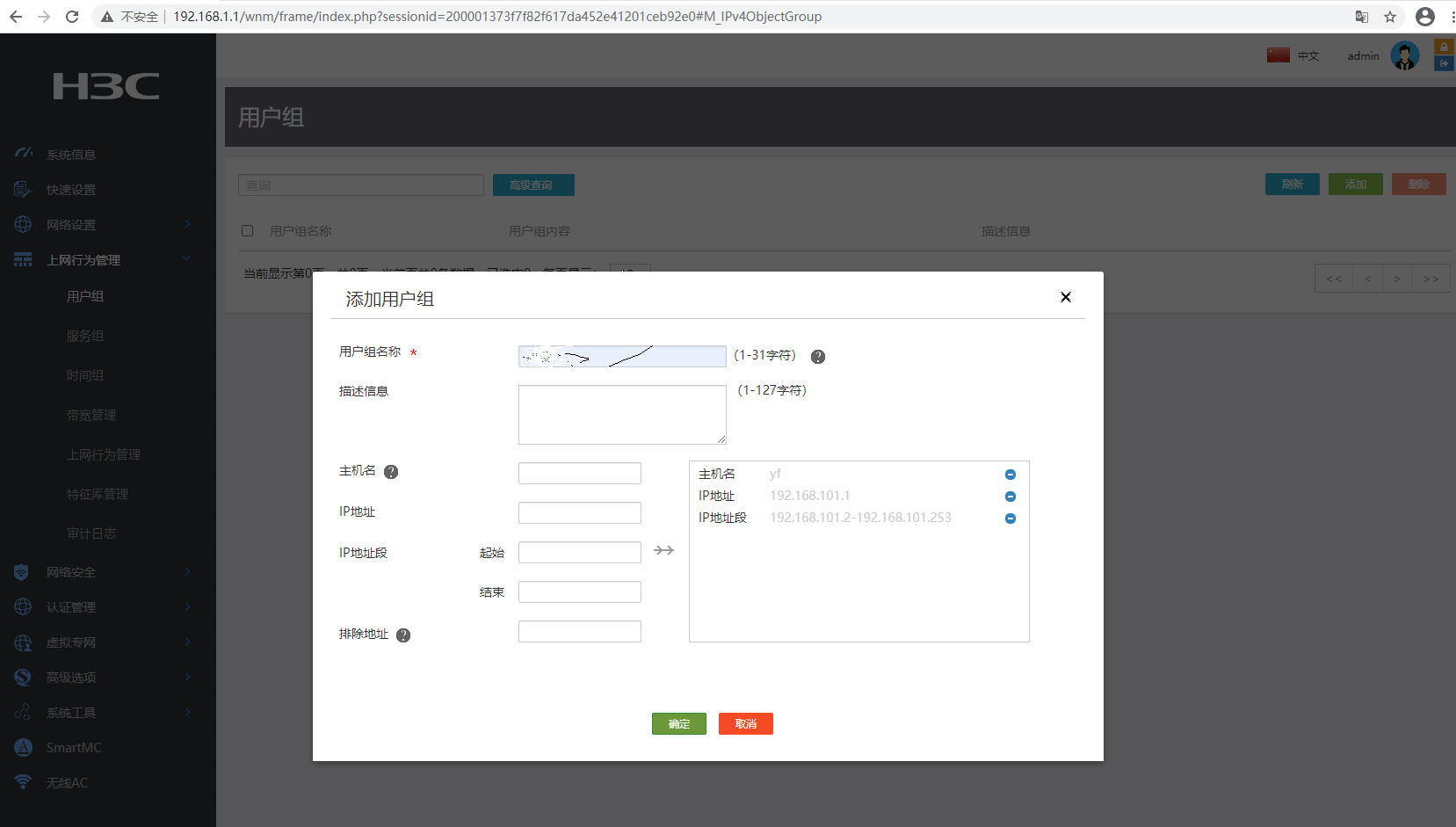Click the 起始 IP range start field
Screen dimensions: 1456x827
coord(579,553)
